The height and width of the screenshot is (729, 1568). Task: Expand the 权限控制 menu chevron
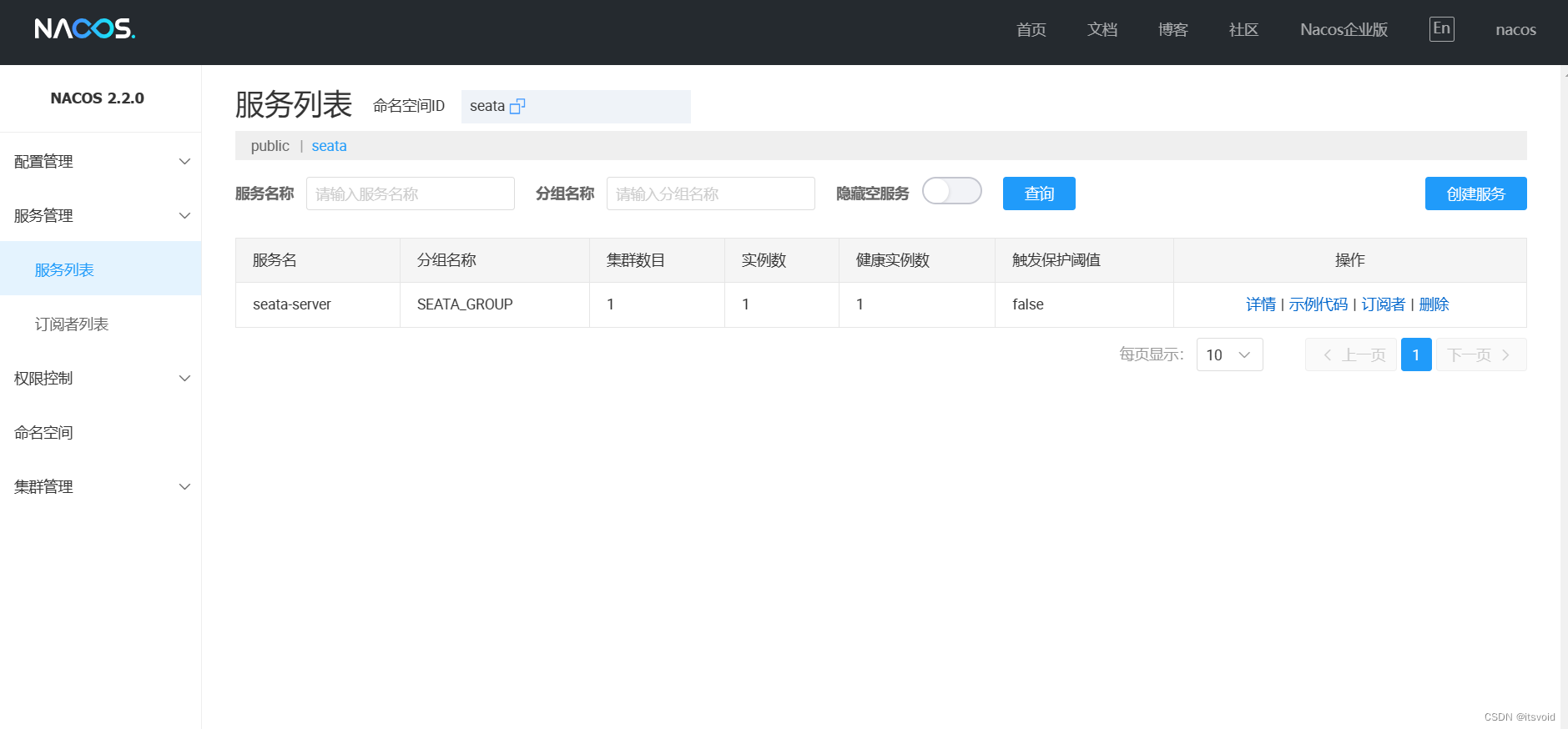[185, 378]
